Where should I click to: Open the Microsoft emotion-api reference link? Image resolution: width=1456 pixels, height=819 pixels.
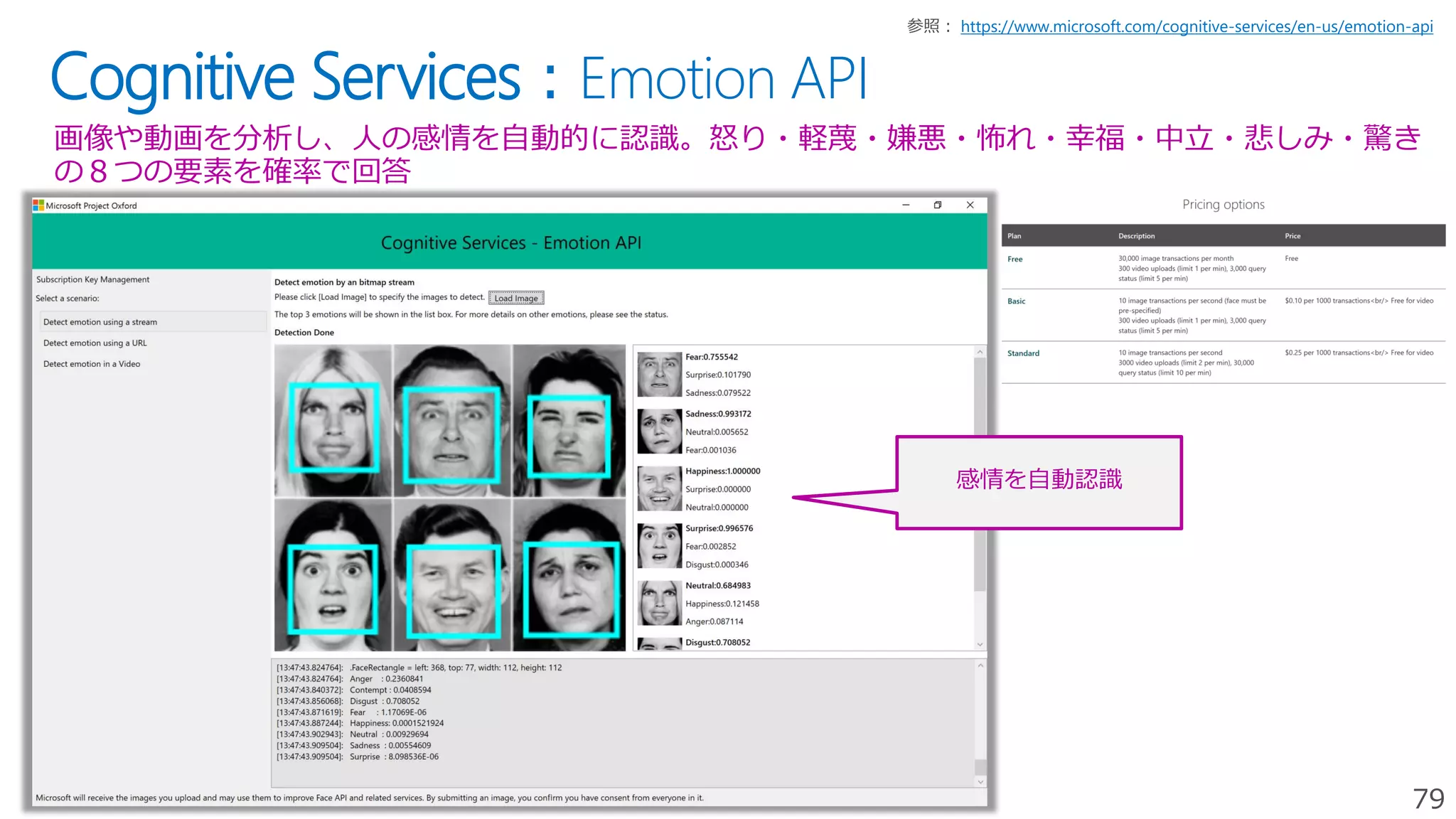[x=1197, y=26]
